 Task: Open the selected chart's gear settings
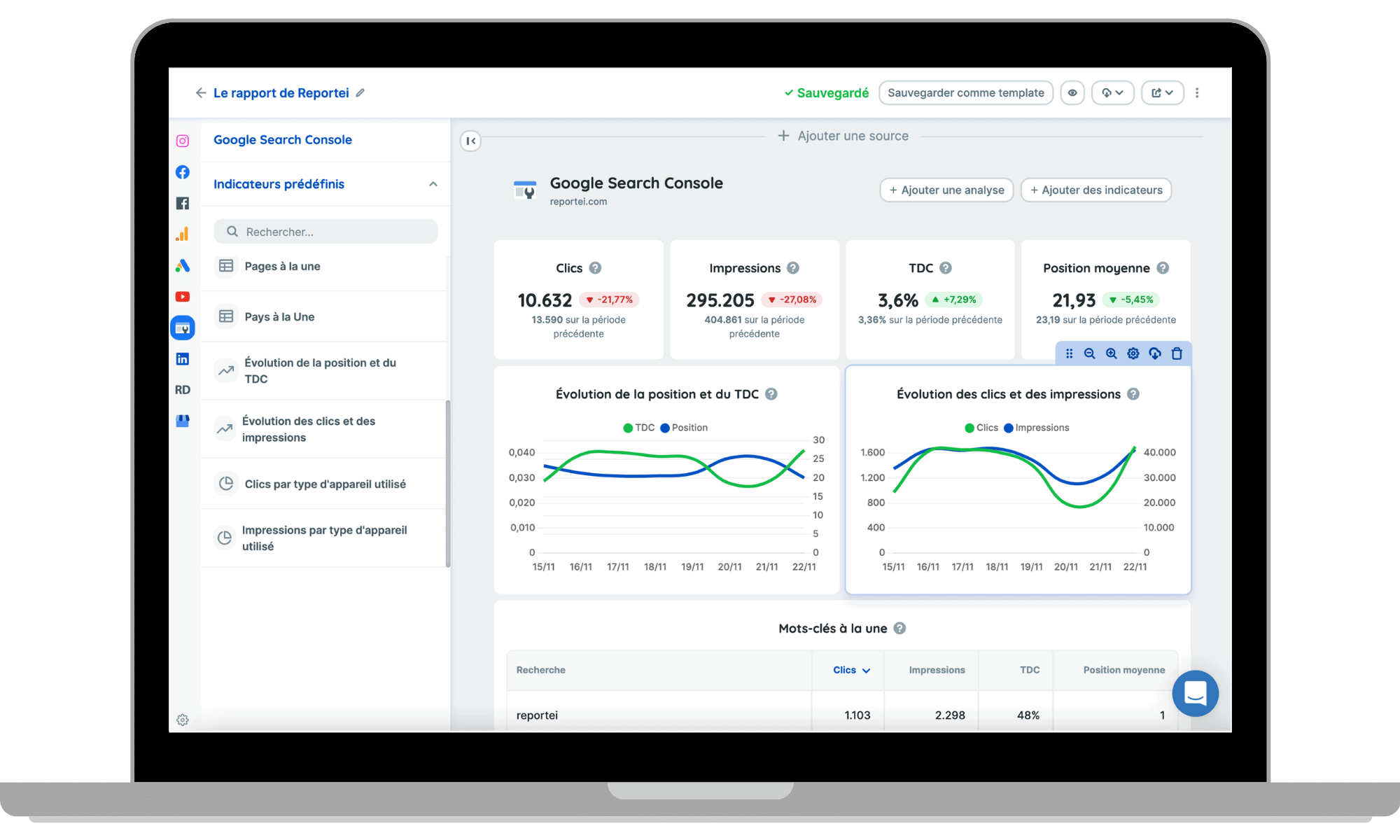coord(1133,353)
